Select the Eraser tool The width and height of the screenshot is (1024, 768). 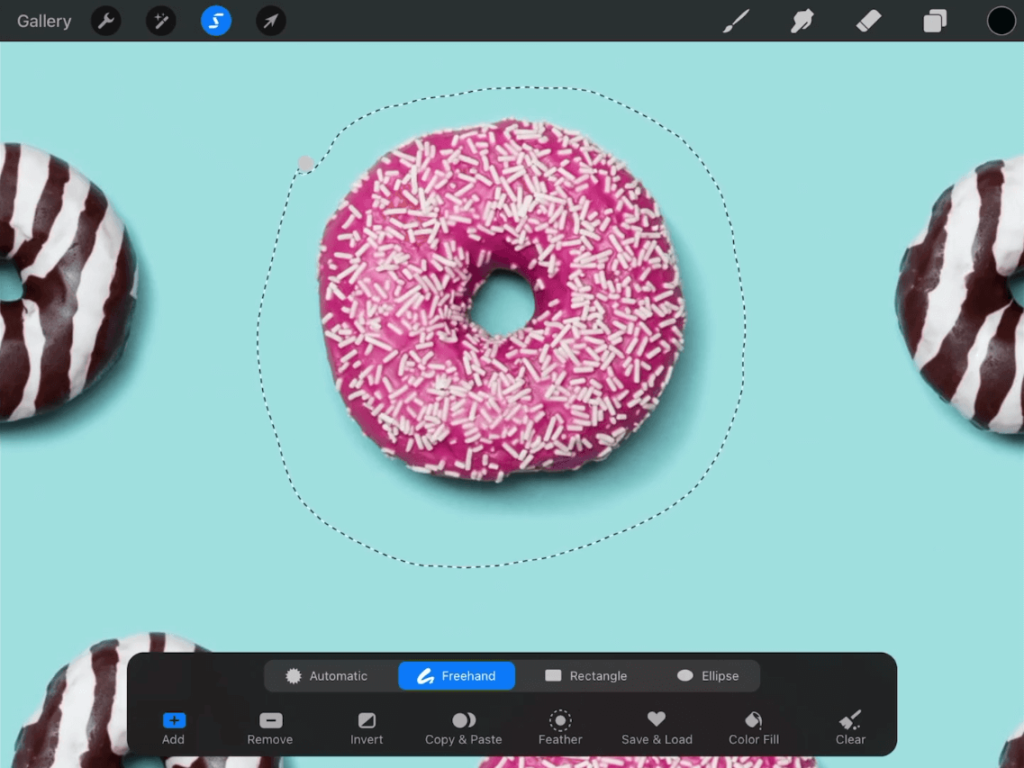click(x=867, y=20)
